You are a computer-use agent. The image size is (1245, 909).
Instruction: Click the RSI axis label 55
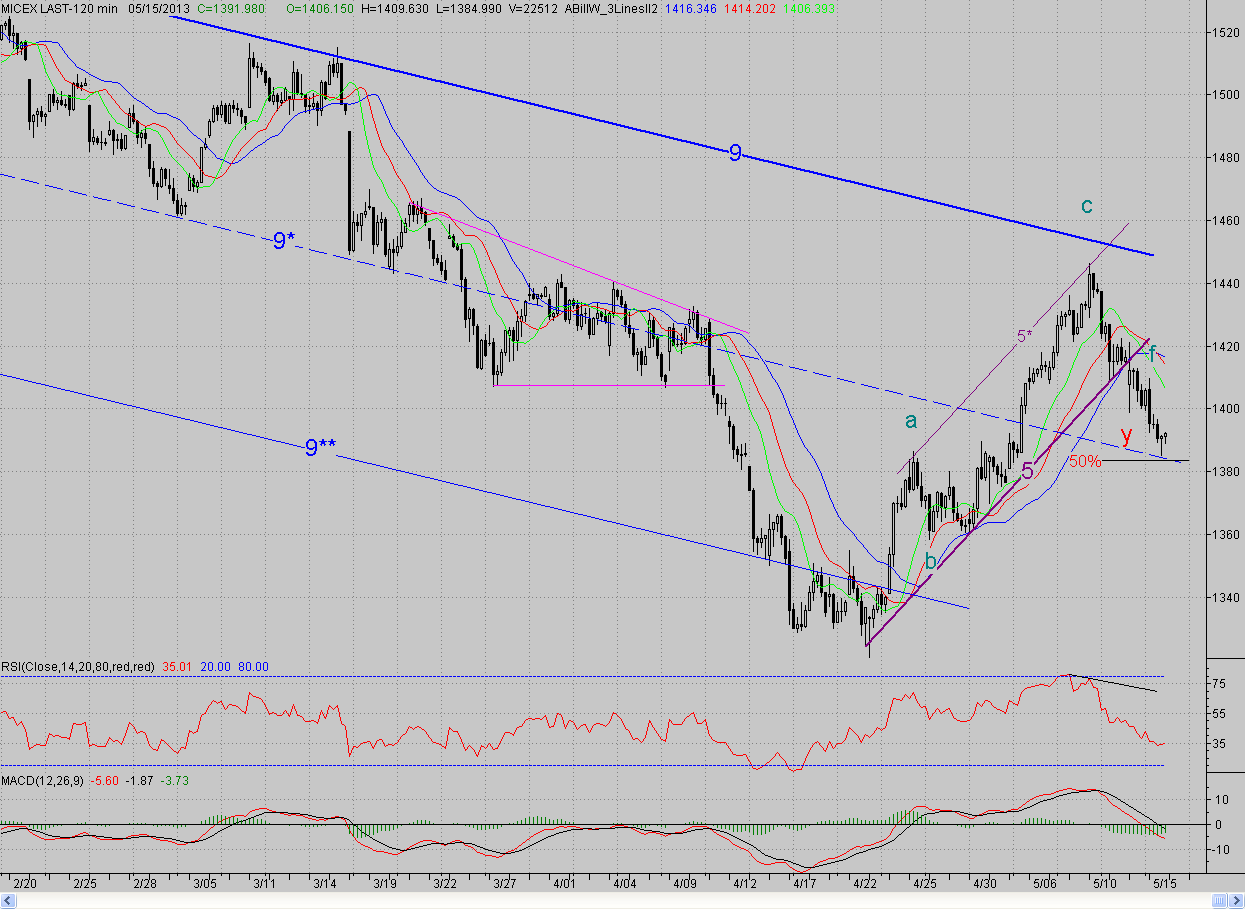(1219, 714)
